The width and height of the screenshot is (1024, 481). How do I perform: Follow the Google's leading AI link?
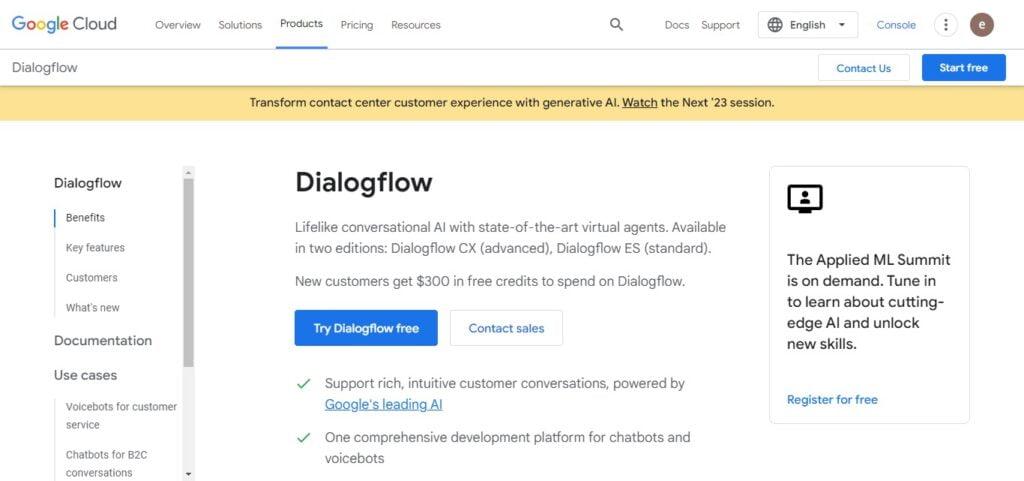click(x=383, y=405)
